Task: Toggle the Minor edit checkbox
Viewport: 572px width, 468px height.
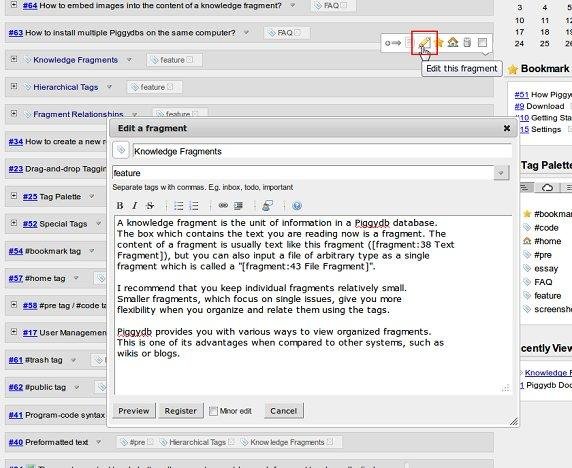Action: (213, 411)
